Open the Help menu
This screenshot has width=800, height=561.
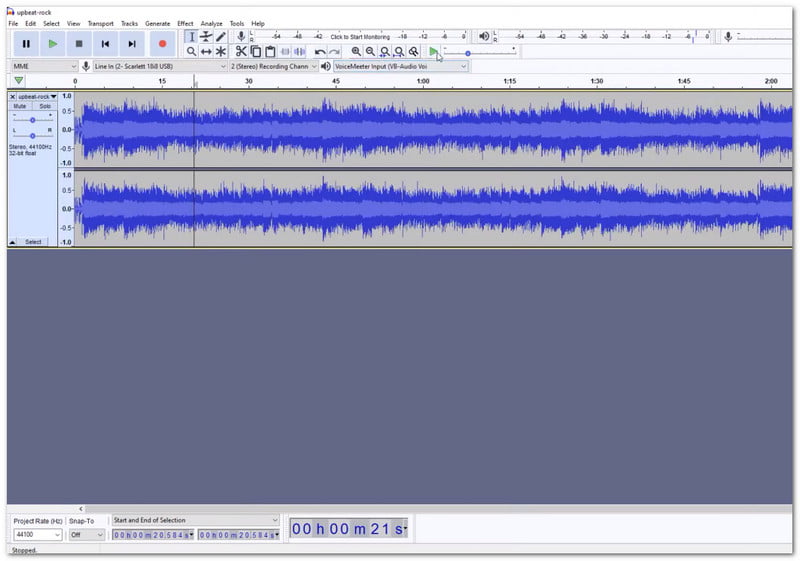(258, 23)
